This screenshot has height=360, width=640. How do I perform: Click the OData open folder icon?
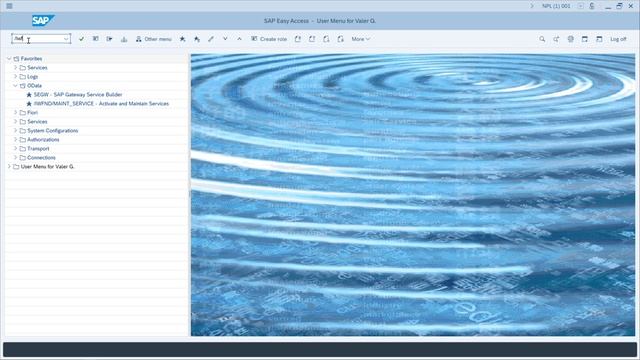pos(23,86)
